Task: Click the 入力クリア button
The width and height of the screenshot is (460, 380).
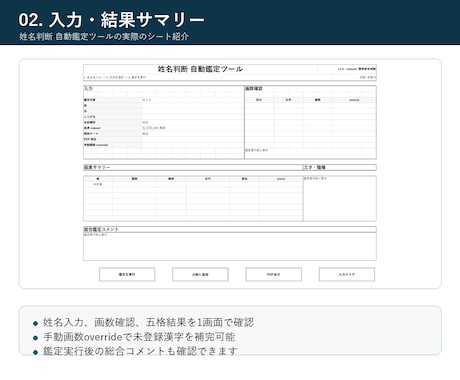Action: 347,274
